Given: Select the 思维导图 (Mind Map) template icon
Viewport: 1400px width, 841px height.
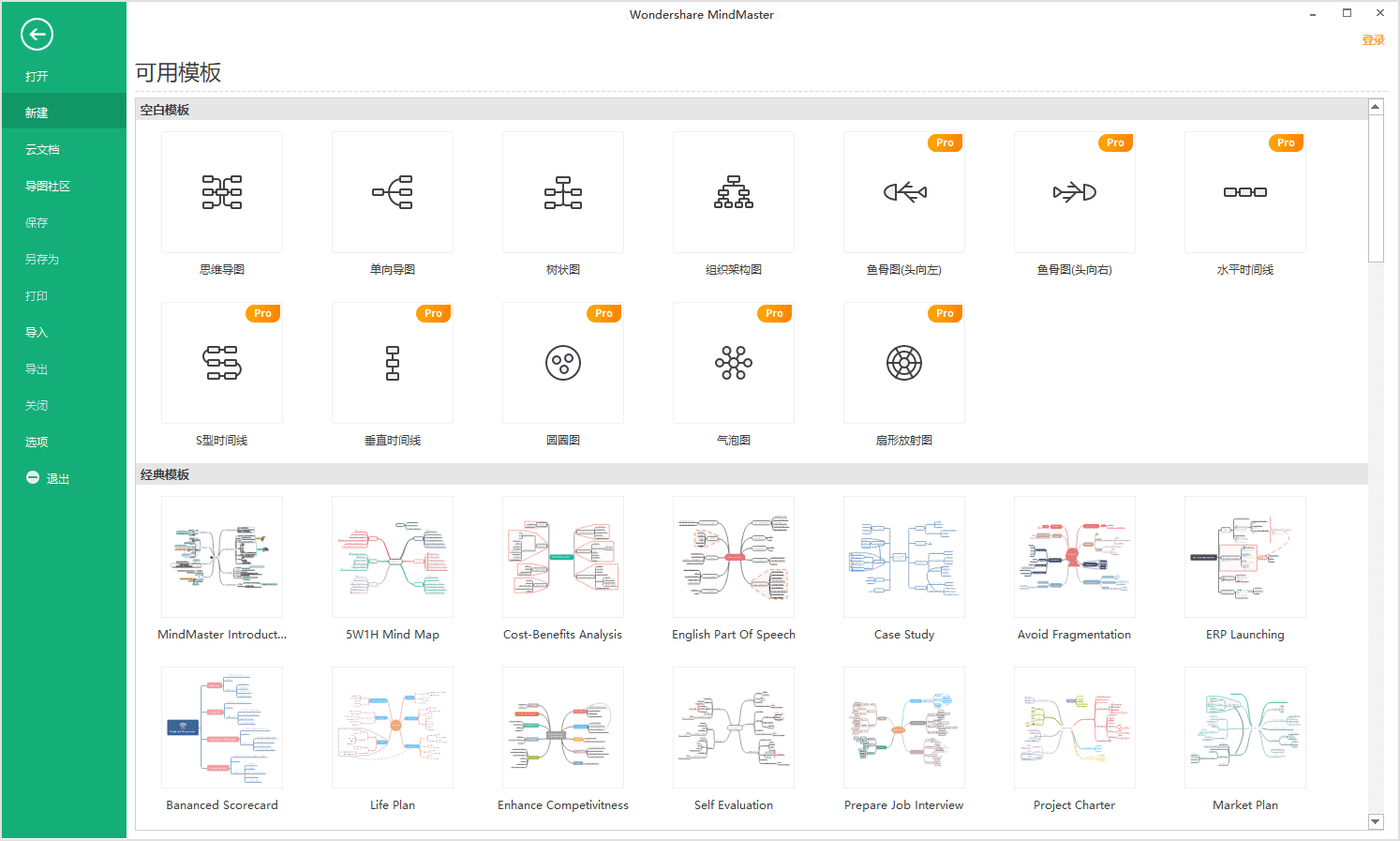Looking at the screenshot, I should coord(221,192).
